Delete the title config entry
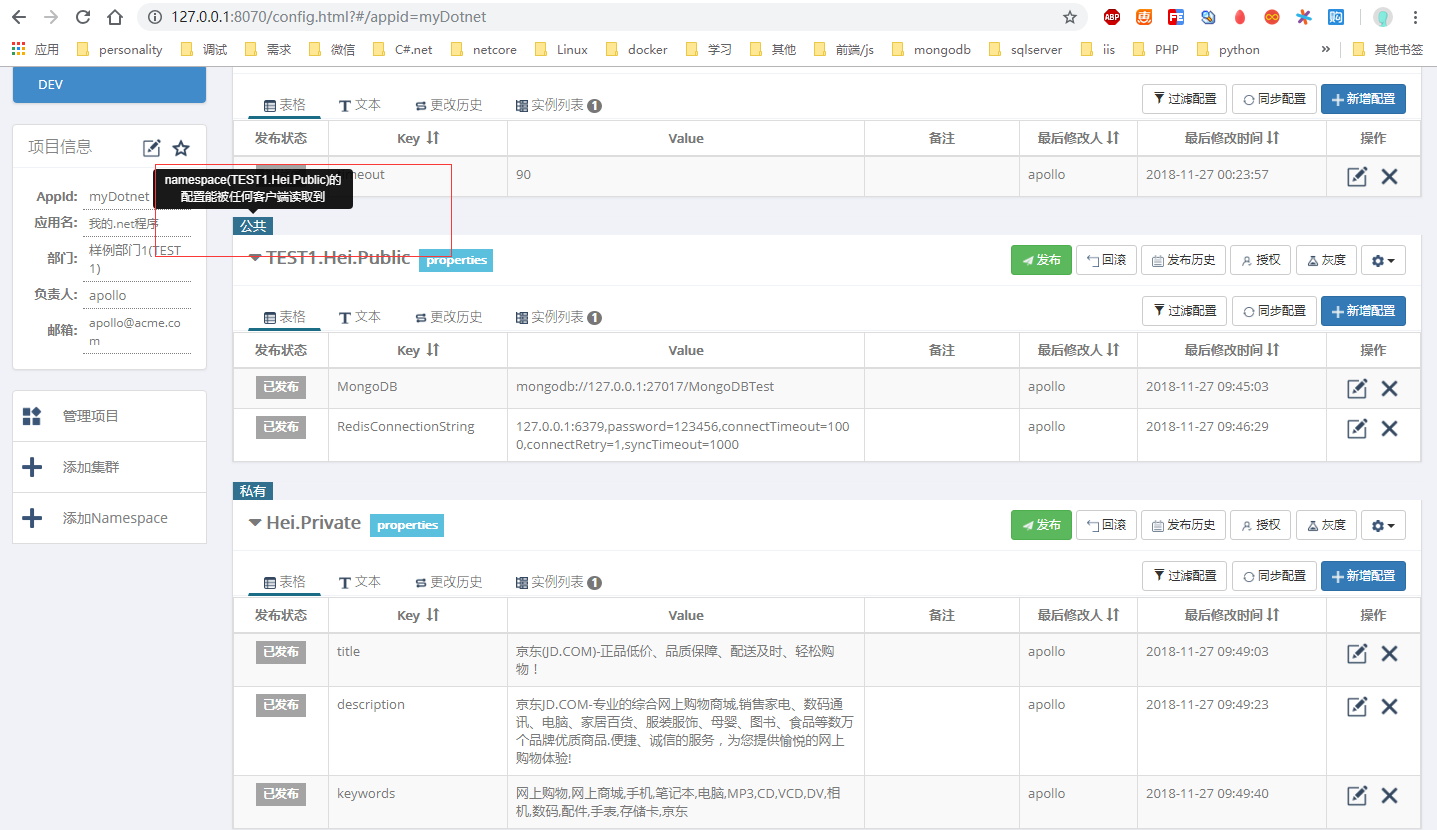This screenshot has height=830, width=1437. click(1389, 653)
